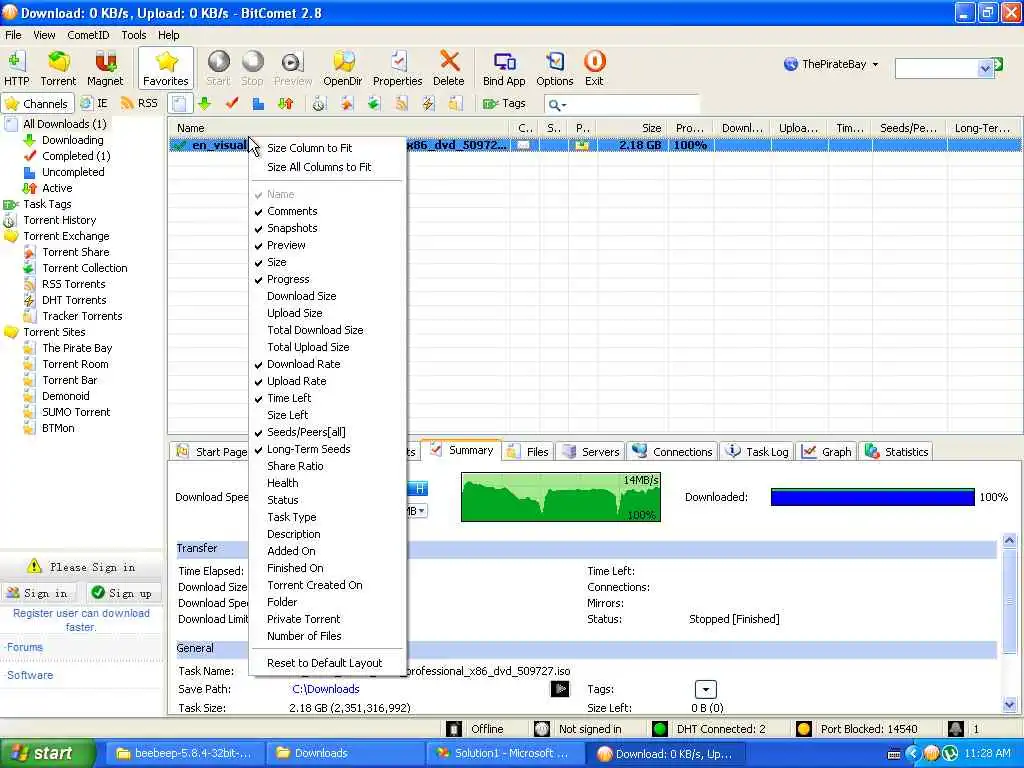Image resolution: width=1024 pixels, height=768 pixels.
Task: Open the Tags dropdown in General section
Action: [x=705, y=689]
